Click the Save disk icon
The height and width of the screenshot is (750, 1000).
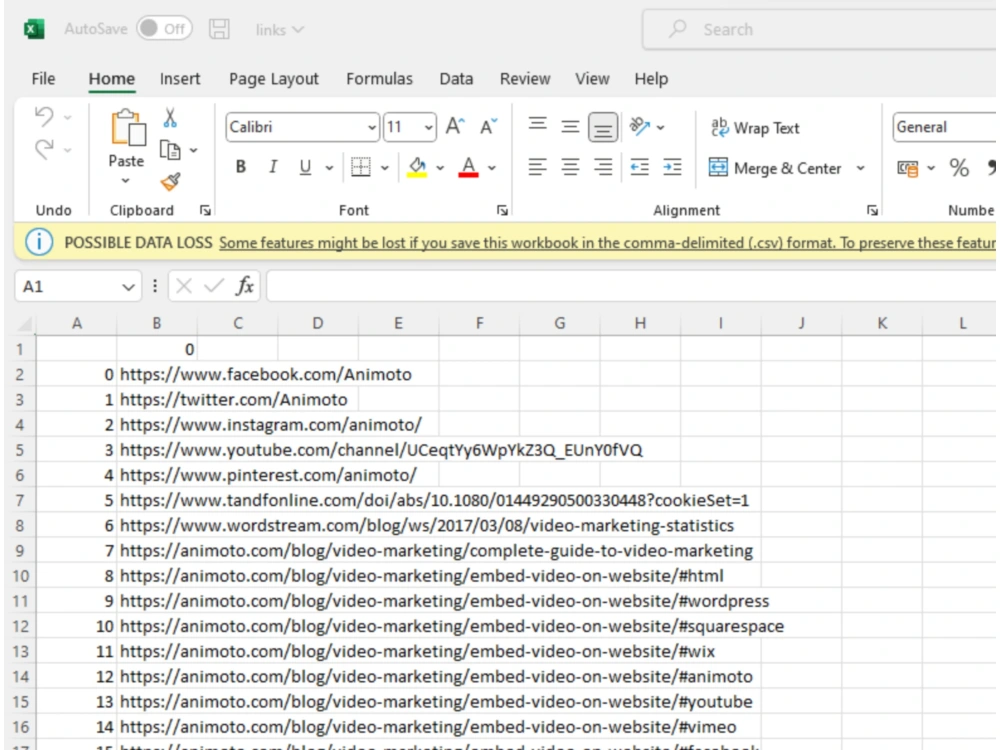[x=219, y=29]
